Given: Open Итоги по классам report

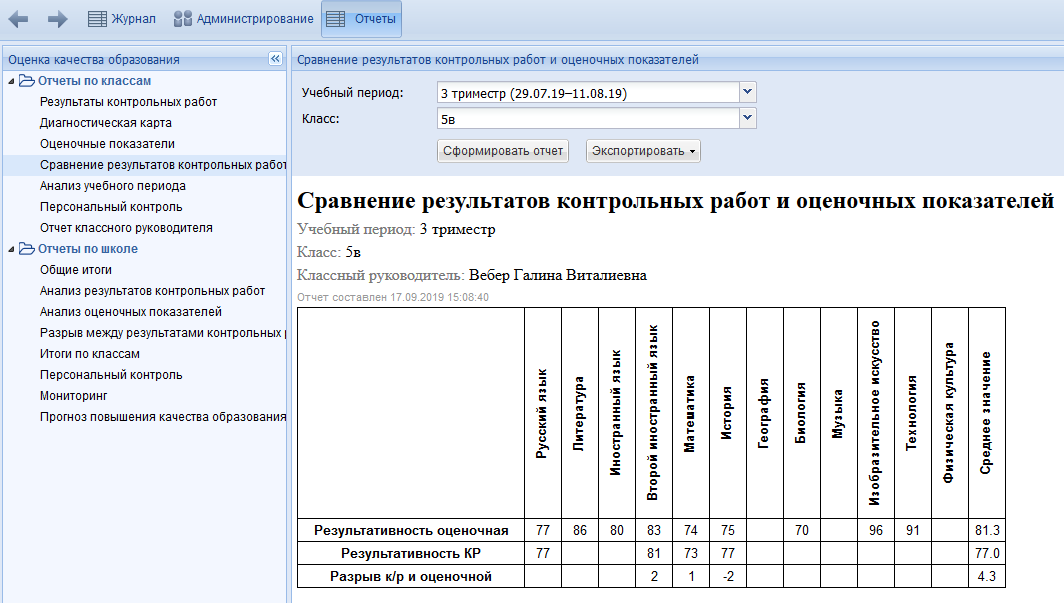Looking at the screenshot, I should coord(90,354).
